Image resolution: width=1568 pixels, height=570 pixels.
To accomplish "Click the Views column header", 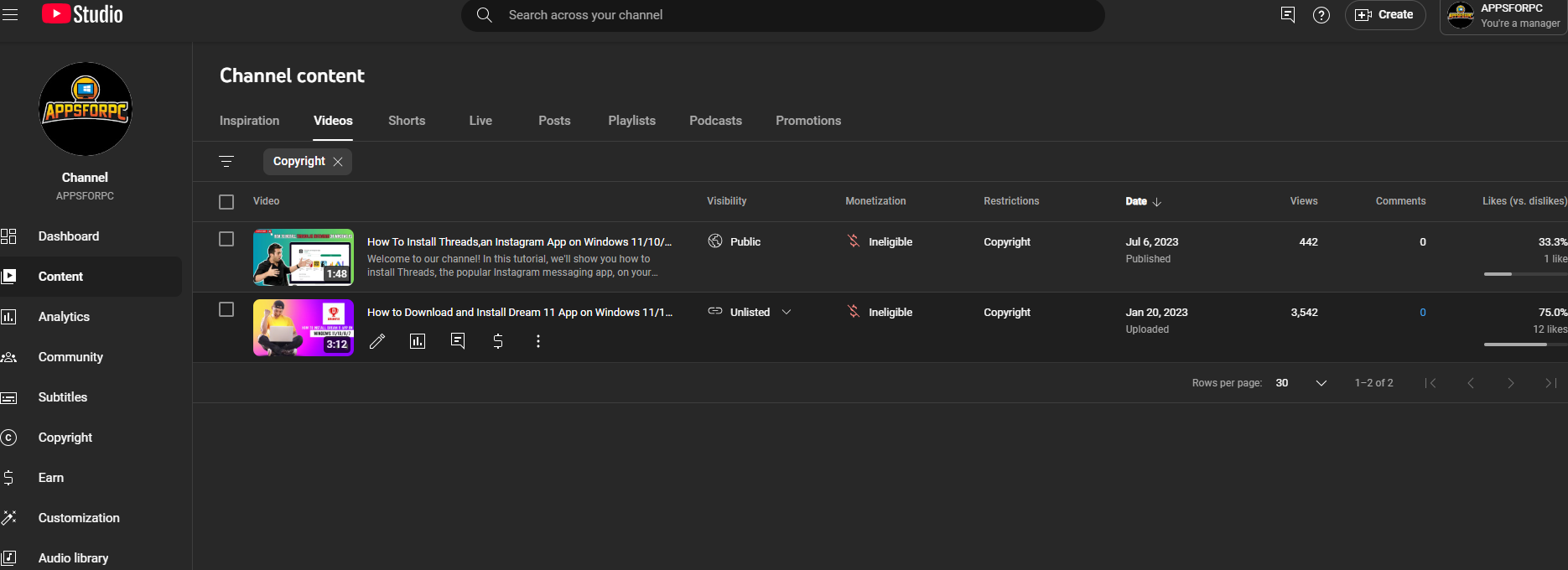I will (x=1304, y=201).
